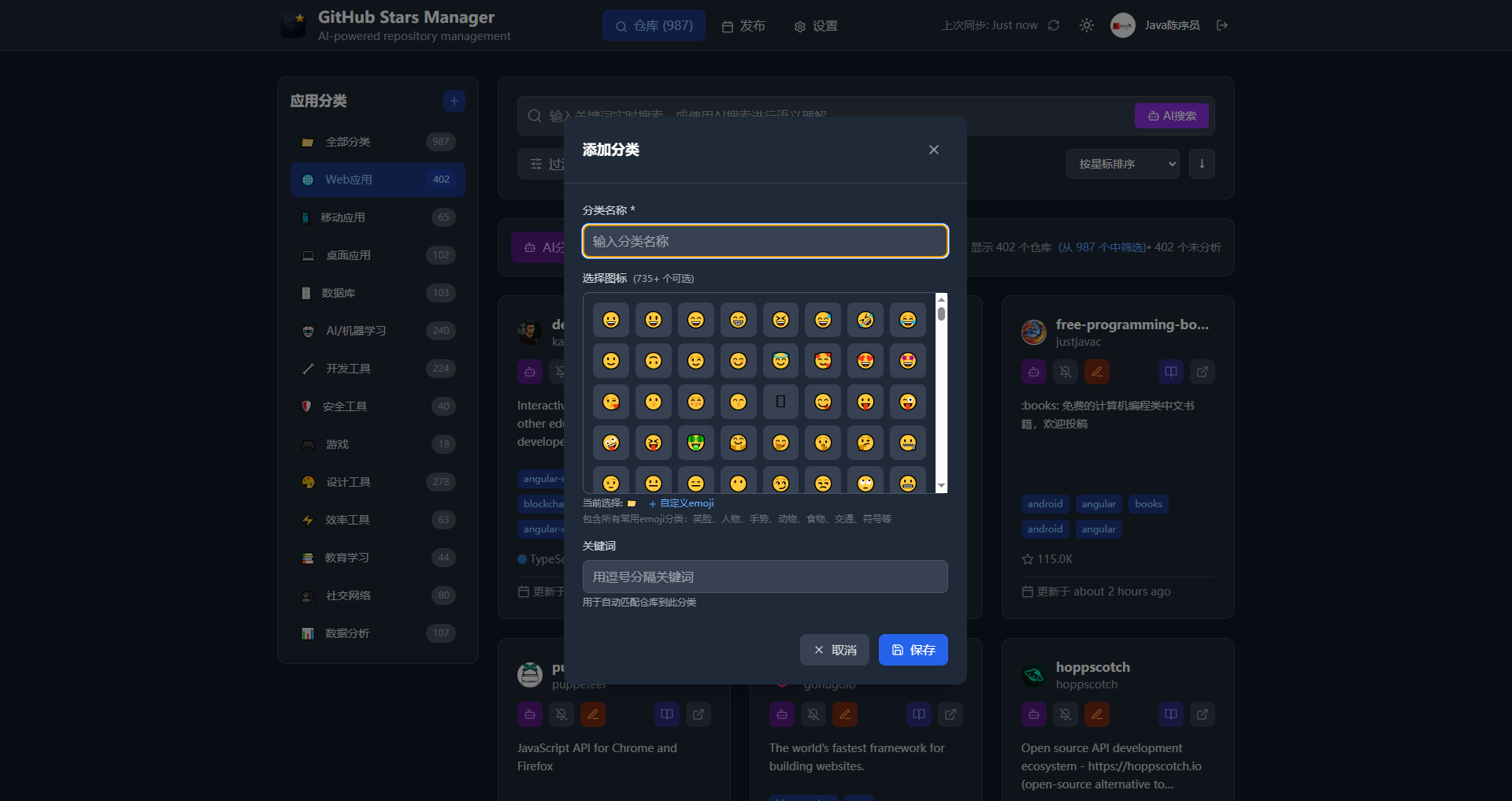This screenshot has height=801, width=1512.
Task: Select the grinning face emoji in picker
Action: click(x=611, y=320)
